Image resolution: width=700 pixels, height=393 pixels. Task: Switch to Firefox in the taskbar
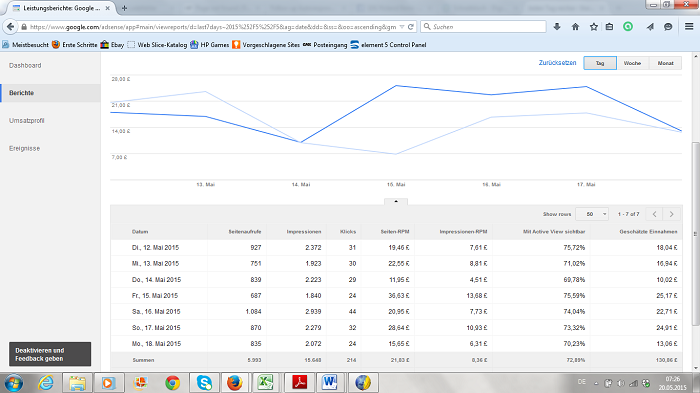234,383
